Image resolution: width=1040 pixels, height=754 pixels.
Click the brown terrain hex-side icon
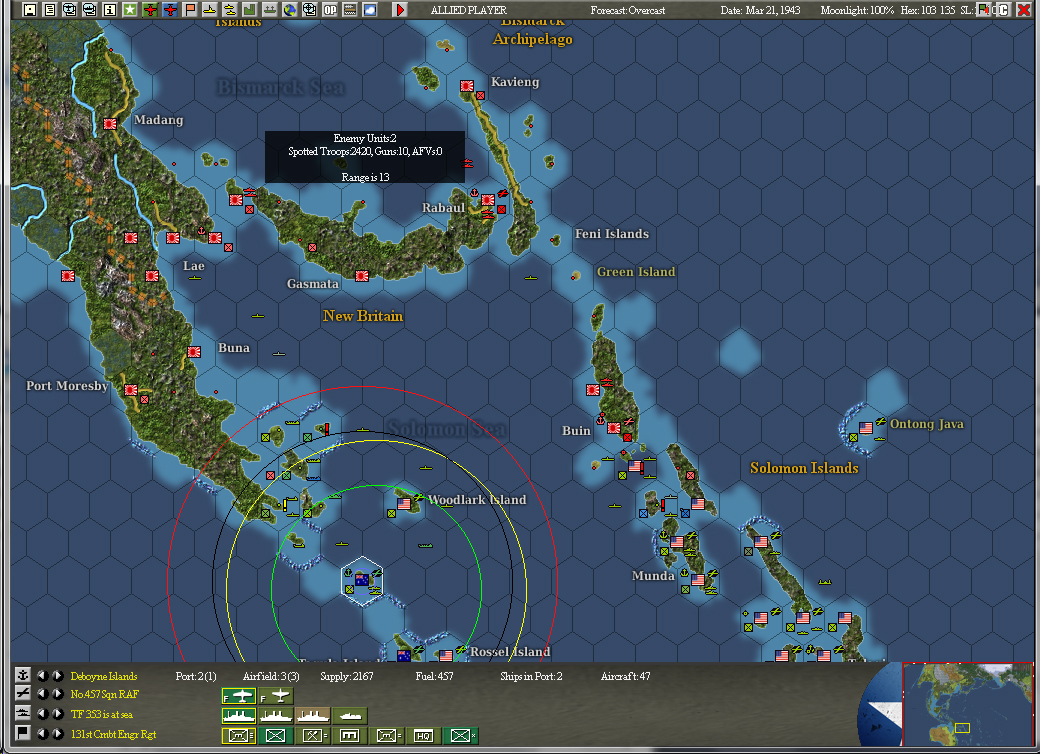(x=350, y=9)
